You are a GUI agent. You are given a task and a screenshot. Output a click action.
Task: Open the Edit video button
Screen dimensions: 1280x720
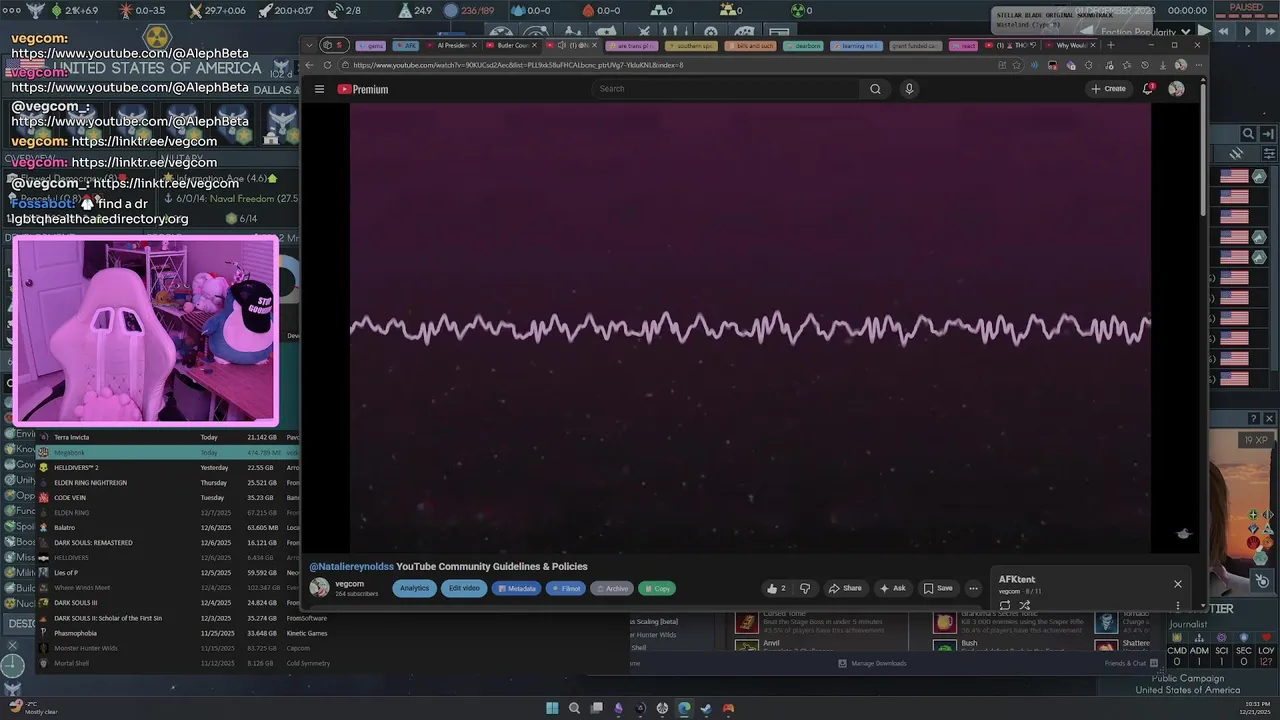(464, 588)
